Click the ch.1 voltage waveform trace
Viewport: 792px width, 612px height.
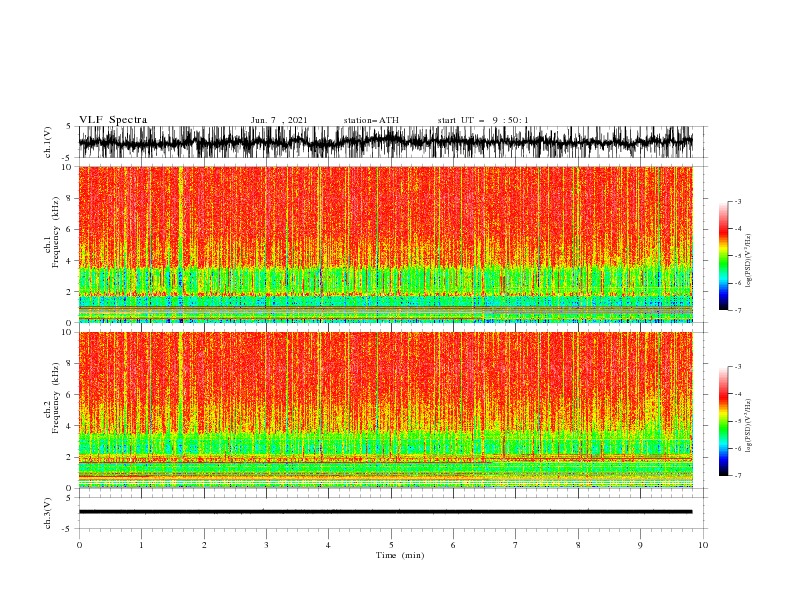(385, 142)
